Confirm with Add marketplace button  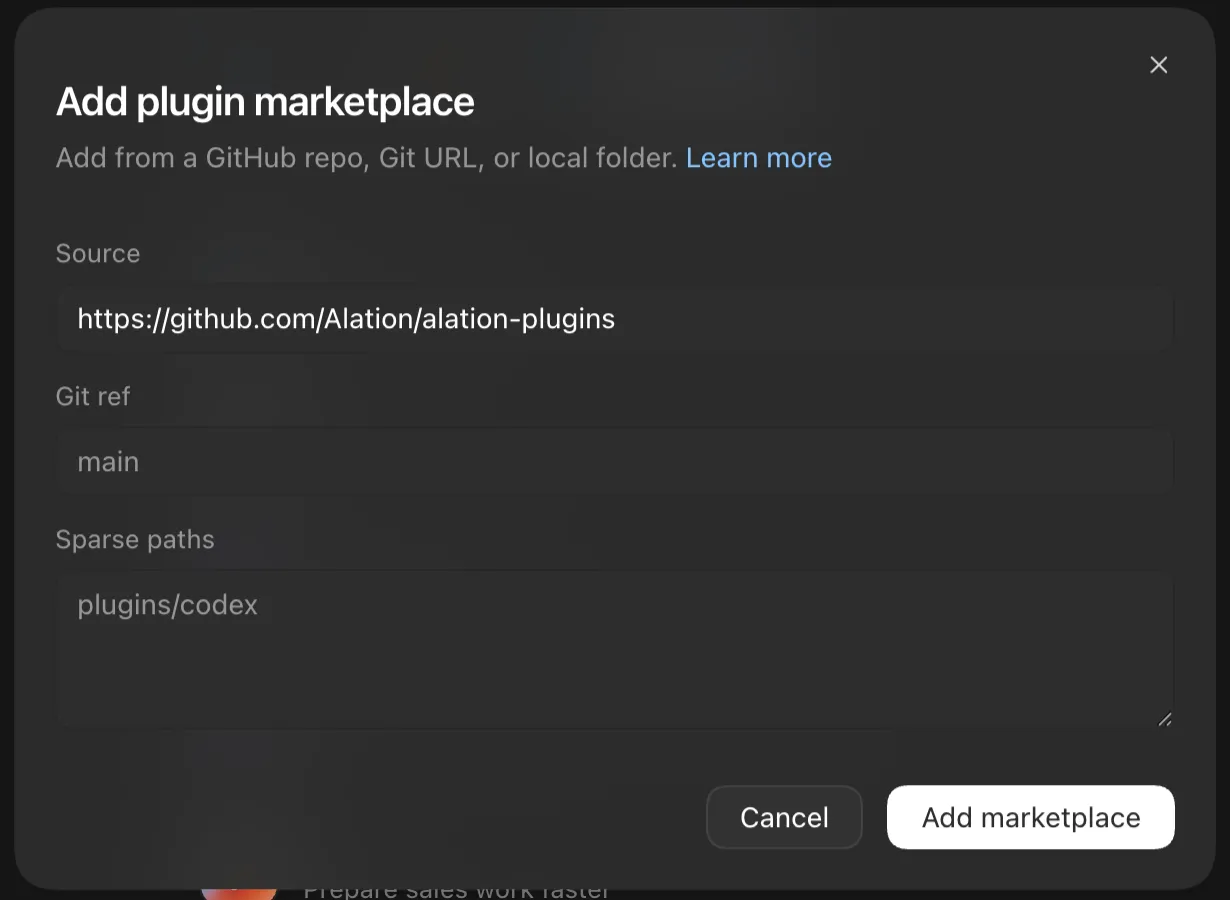point(1031,817)
